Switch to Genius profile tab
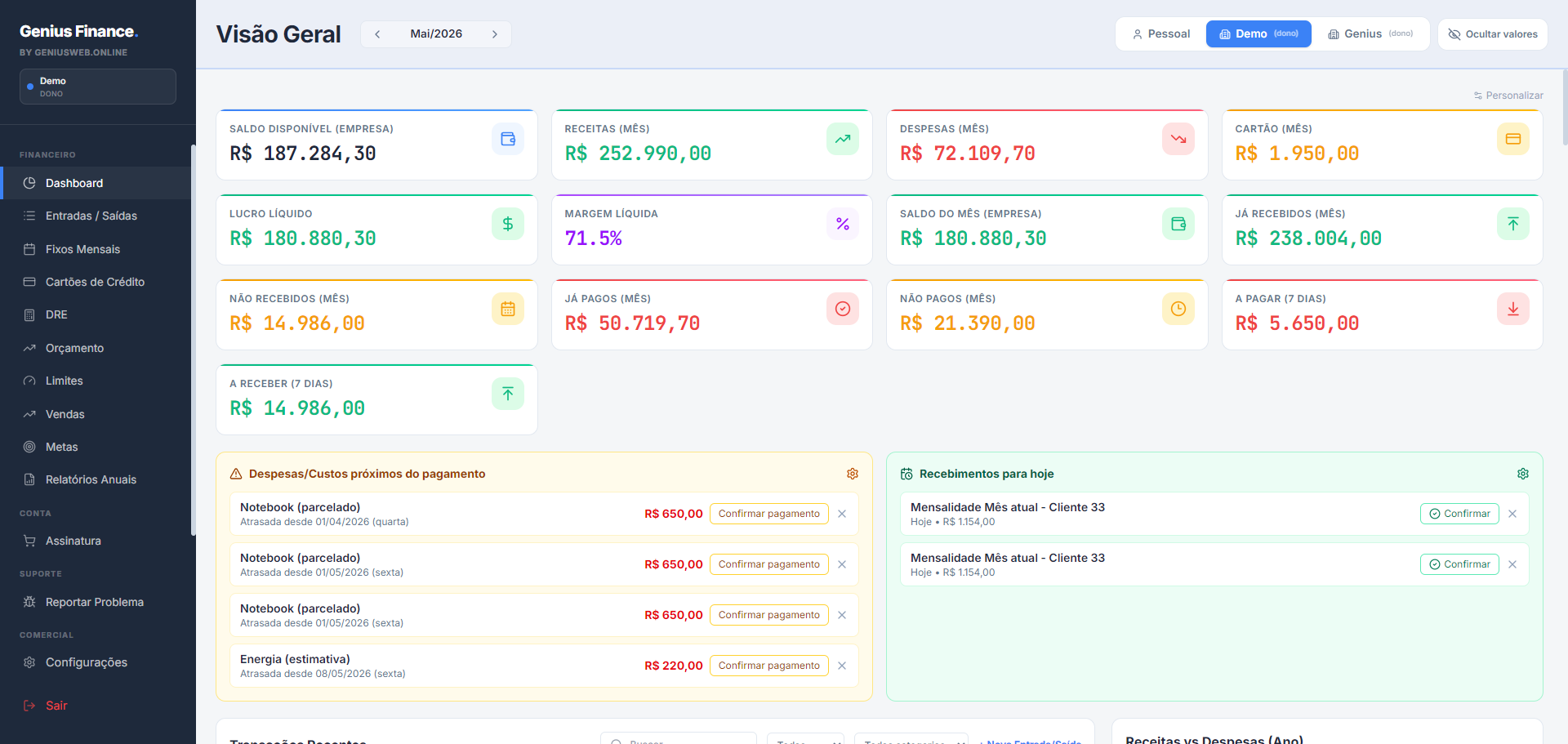Viewport: 1568px width, 744px height. point(1370,34)
